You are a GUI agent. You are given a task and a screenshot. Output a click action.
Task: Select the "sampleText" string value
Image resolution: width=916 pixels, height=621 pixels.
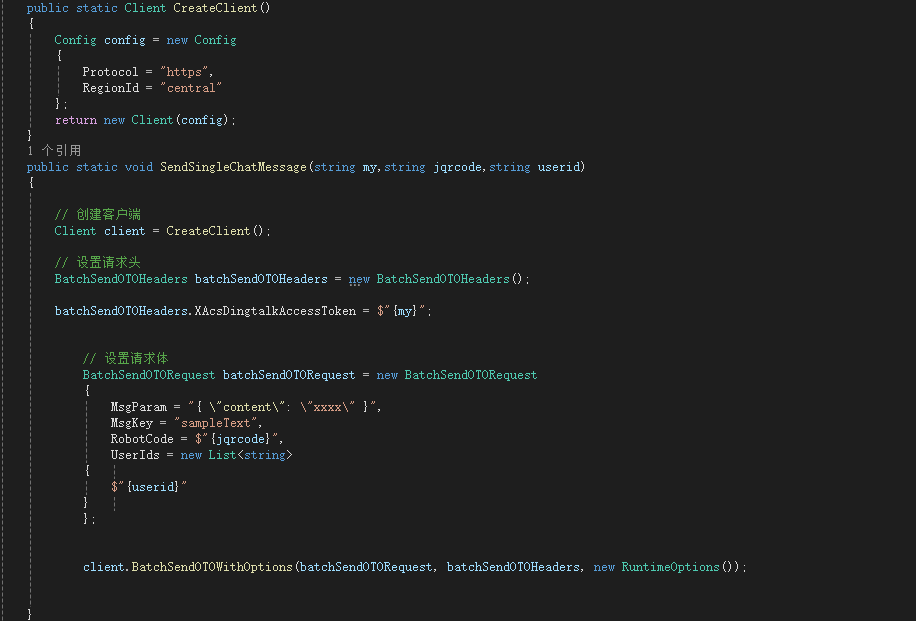tap(216, 422)
